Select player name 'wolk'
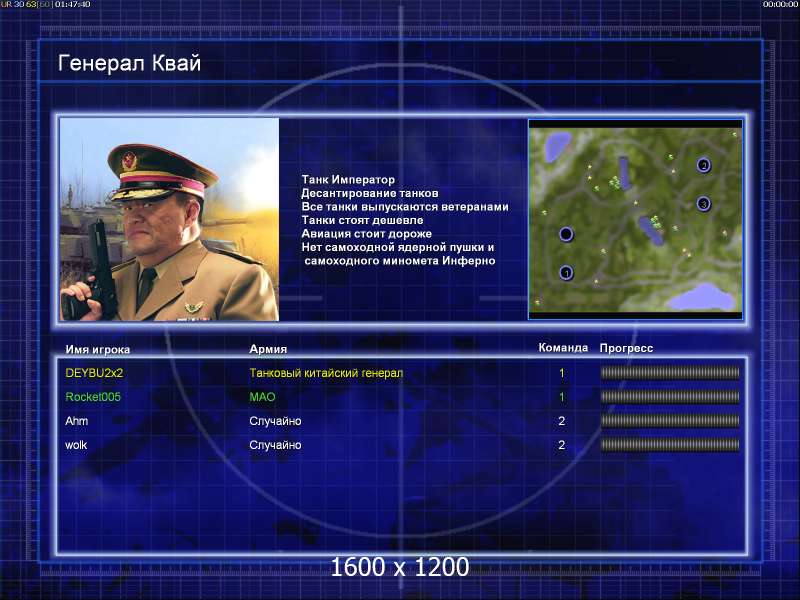Image resolution: width=800 pixels, height=600 pixels. click(76, 445)
